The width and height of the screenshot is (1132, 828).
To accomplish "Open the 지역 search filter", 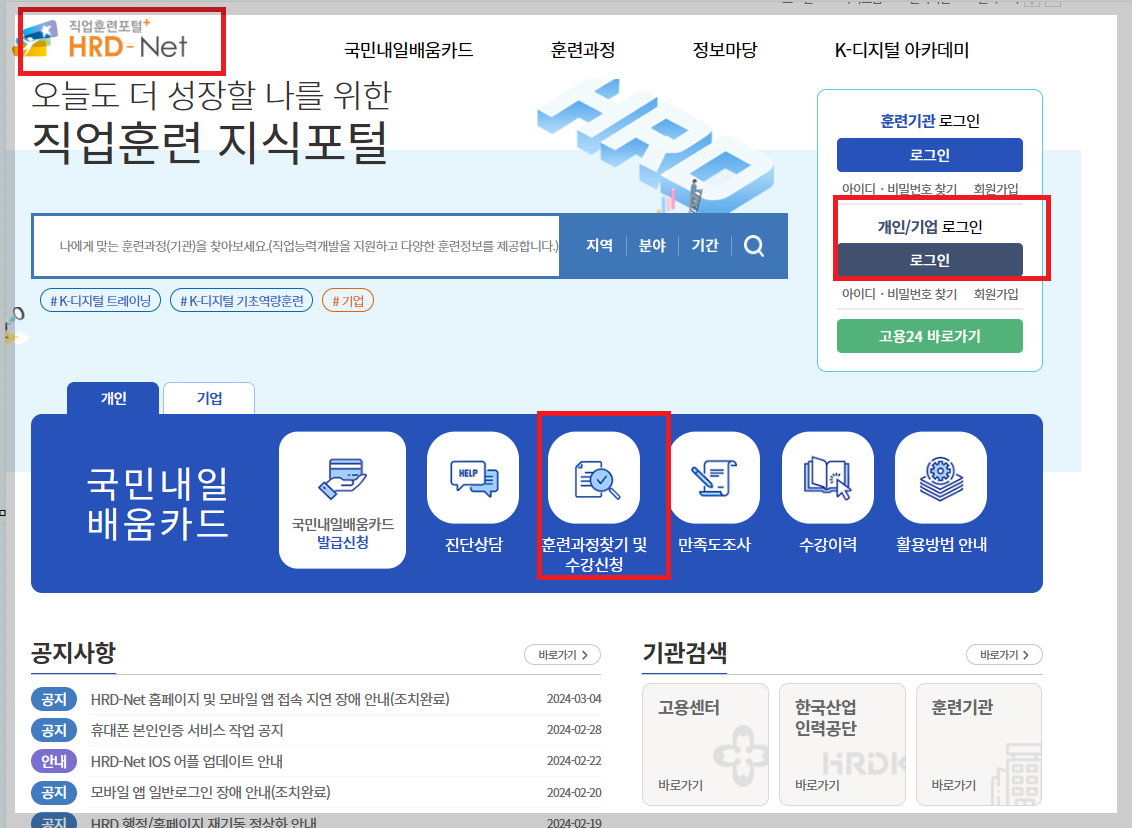I will (x=598, y=245).
